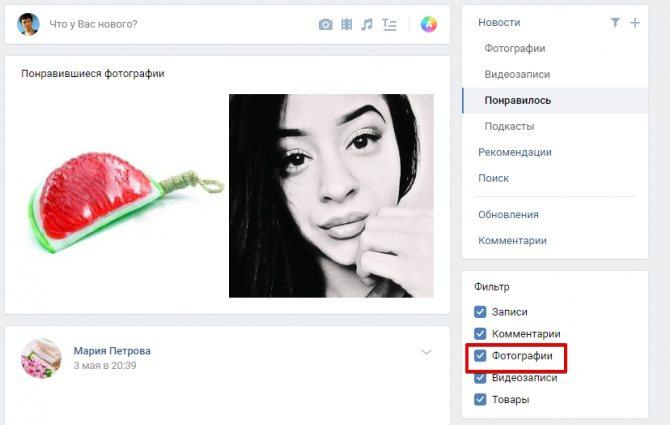Open the watermelon slice photo

(126, 202)
